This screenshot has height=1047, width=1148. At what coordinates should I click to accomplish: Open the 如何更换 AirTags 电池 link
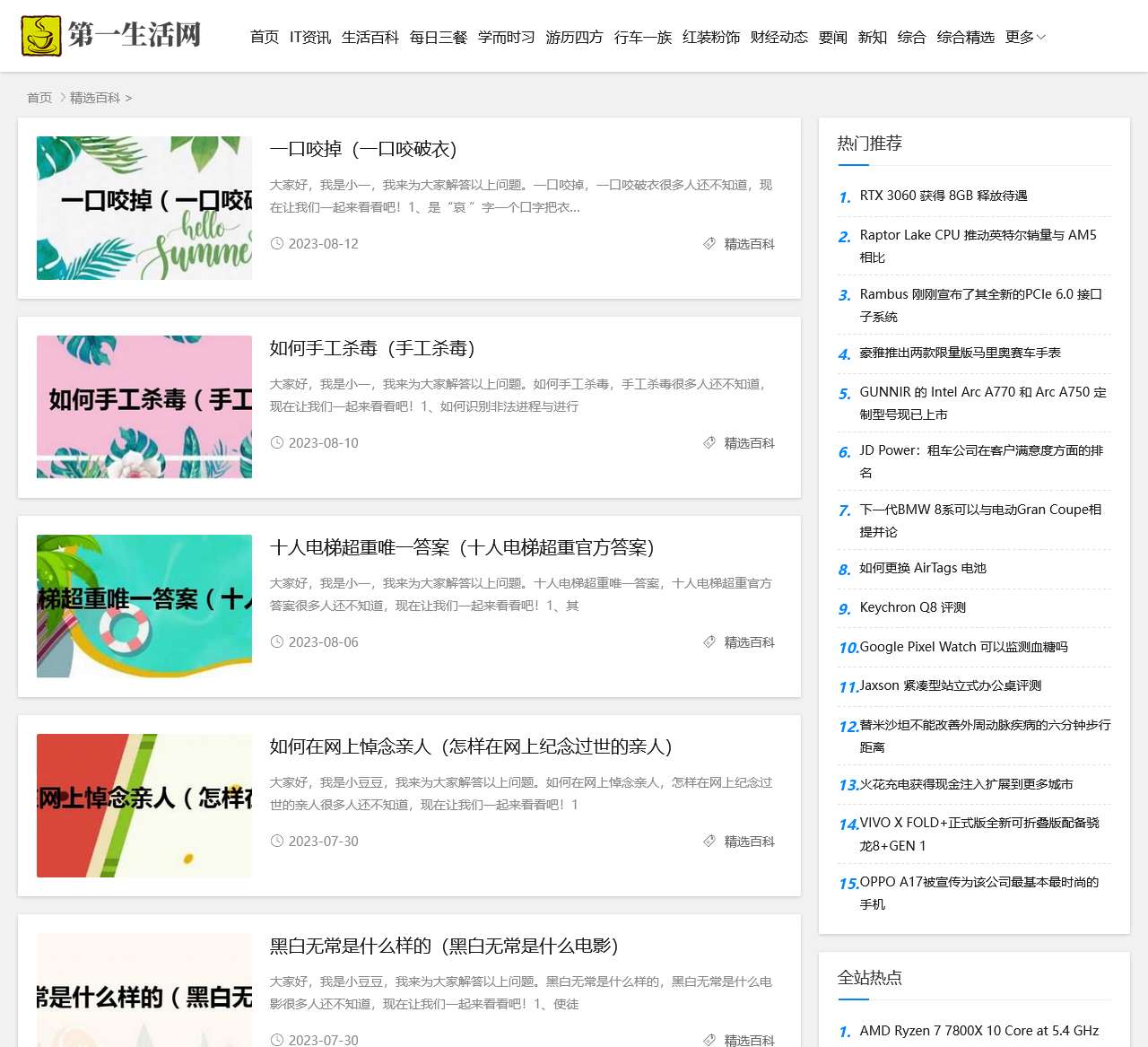pyautogui.click(x=922, y=568)
